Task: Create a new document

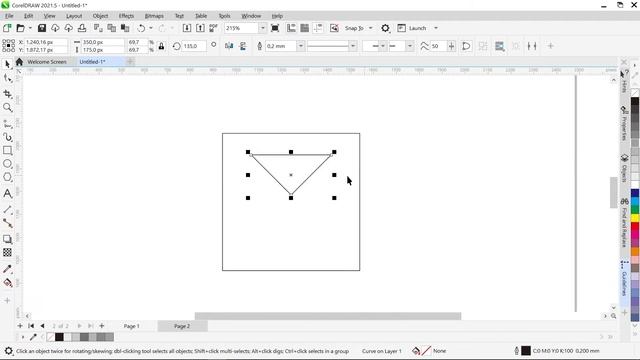Action: pyautogui.click(x=7, y=28)
